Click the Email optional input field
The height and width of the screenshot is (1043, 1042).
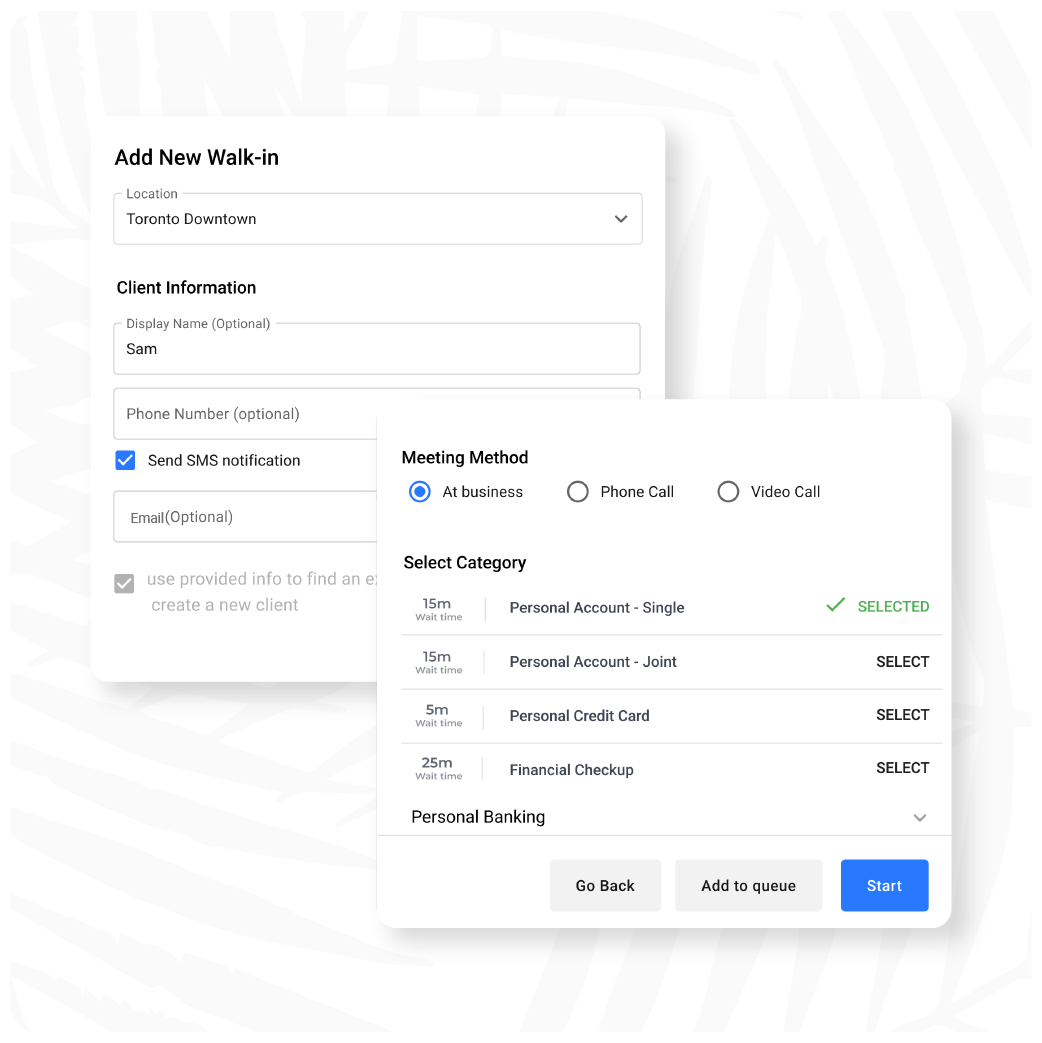click(x=245, y=517)
